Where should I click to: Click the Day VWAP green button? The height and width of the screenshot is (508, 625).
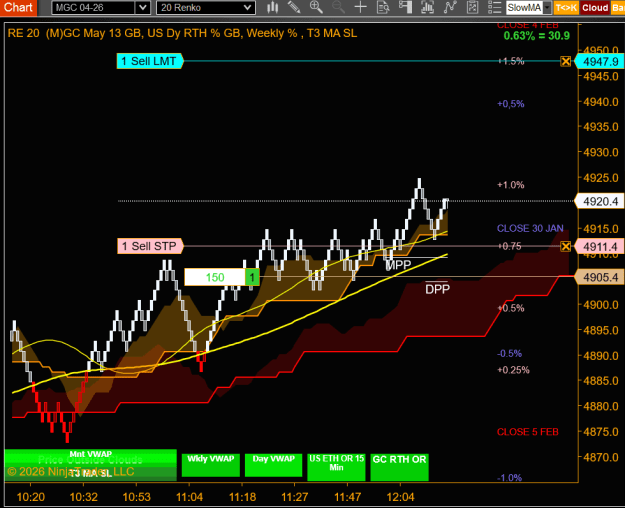tap(273, 465)
